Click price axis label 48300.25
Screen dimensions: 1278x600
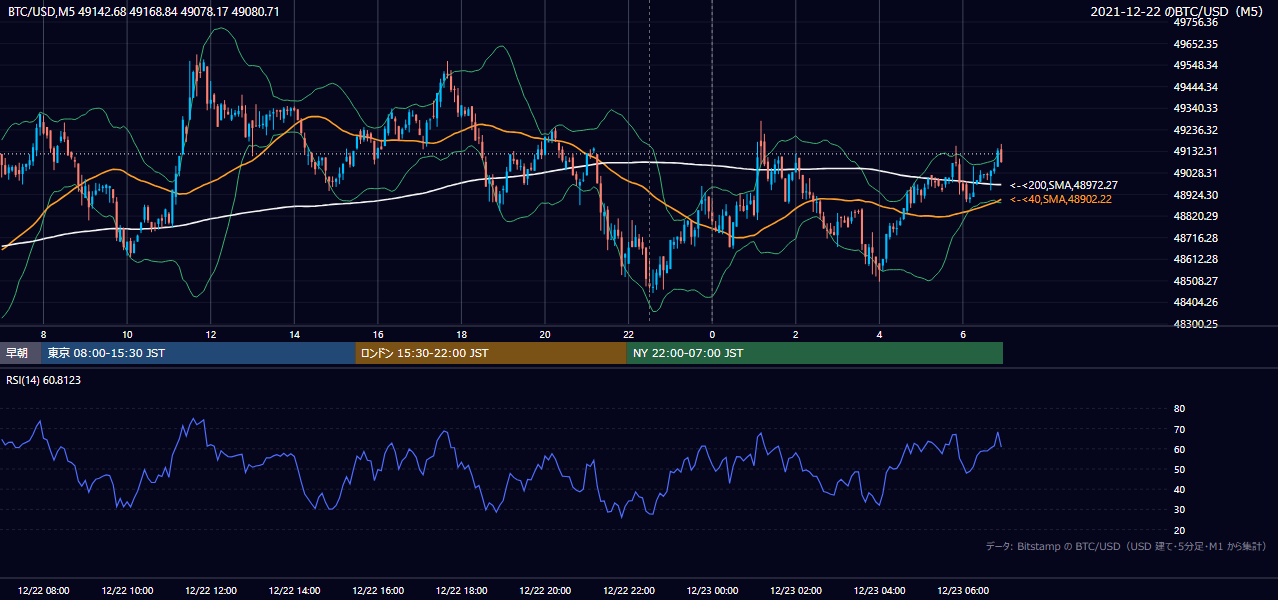[x=1195, y=324]
